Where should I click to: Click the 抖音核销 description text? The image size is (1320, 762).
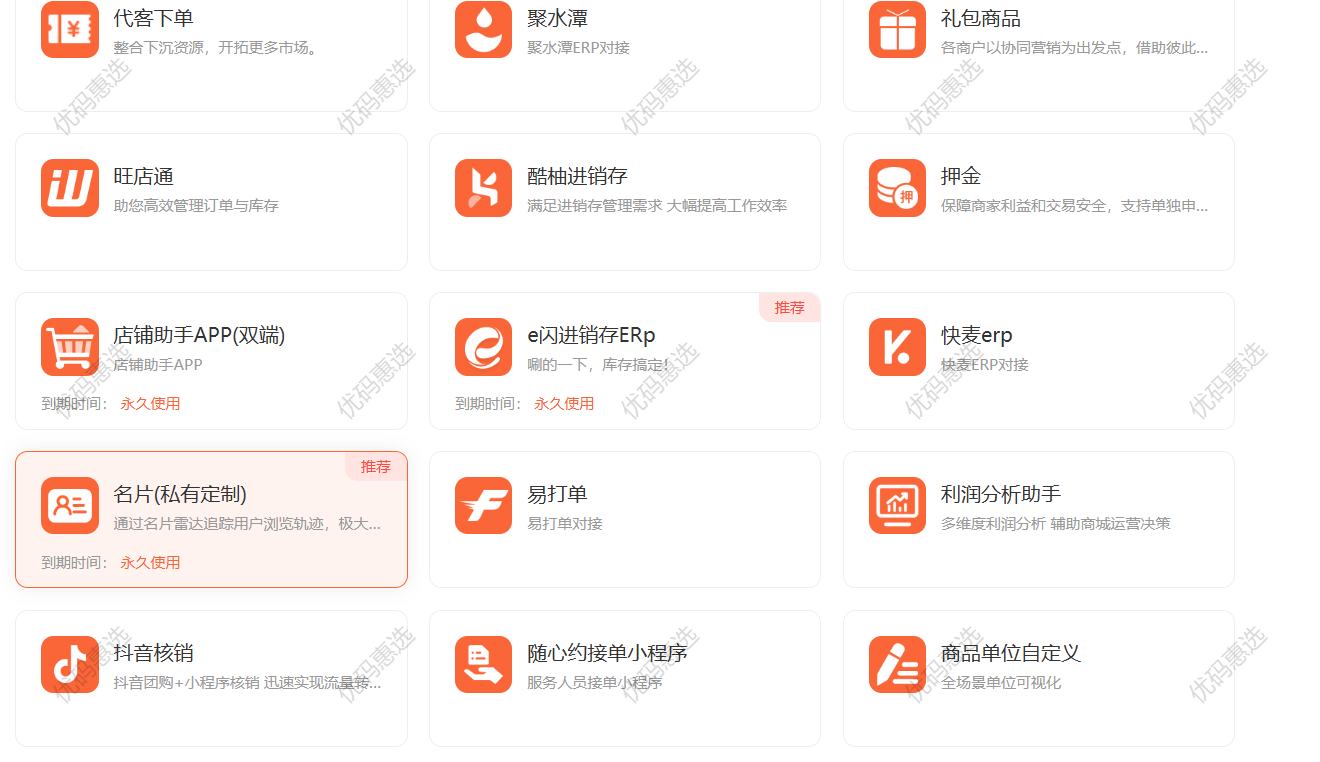247,683
